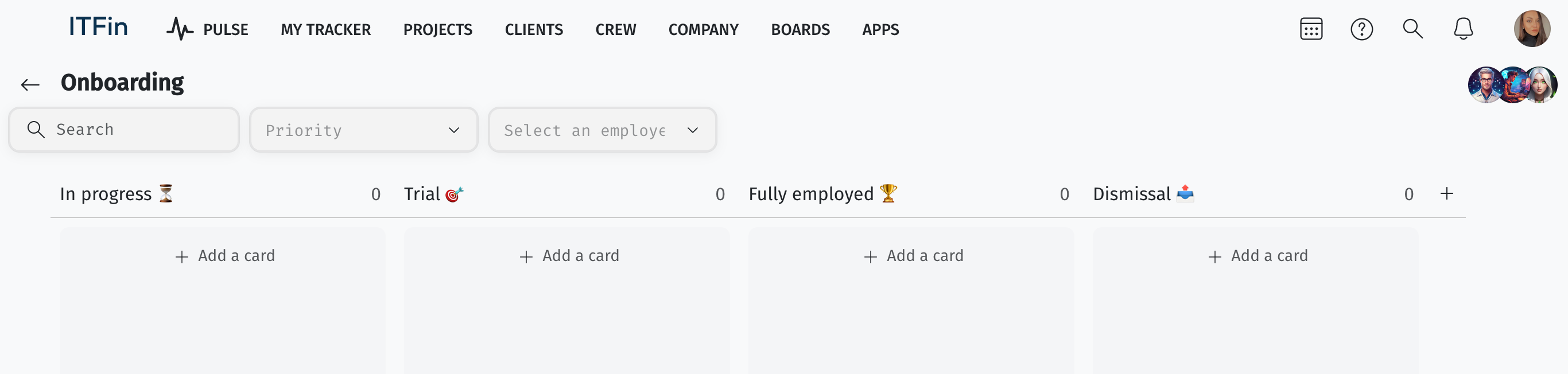Open the user profile avatar

pos(1531,29)
